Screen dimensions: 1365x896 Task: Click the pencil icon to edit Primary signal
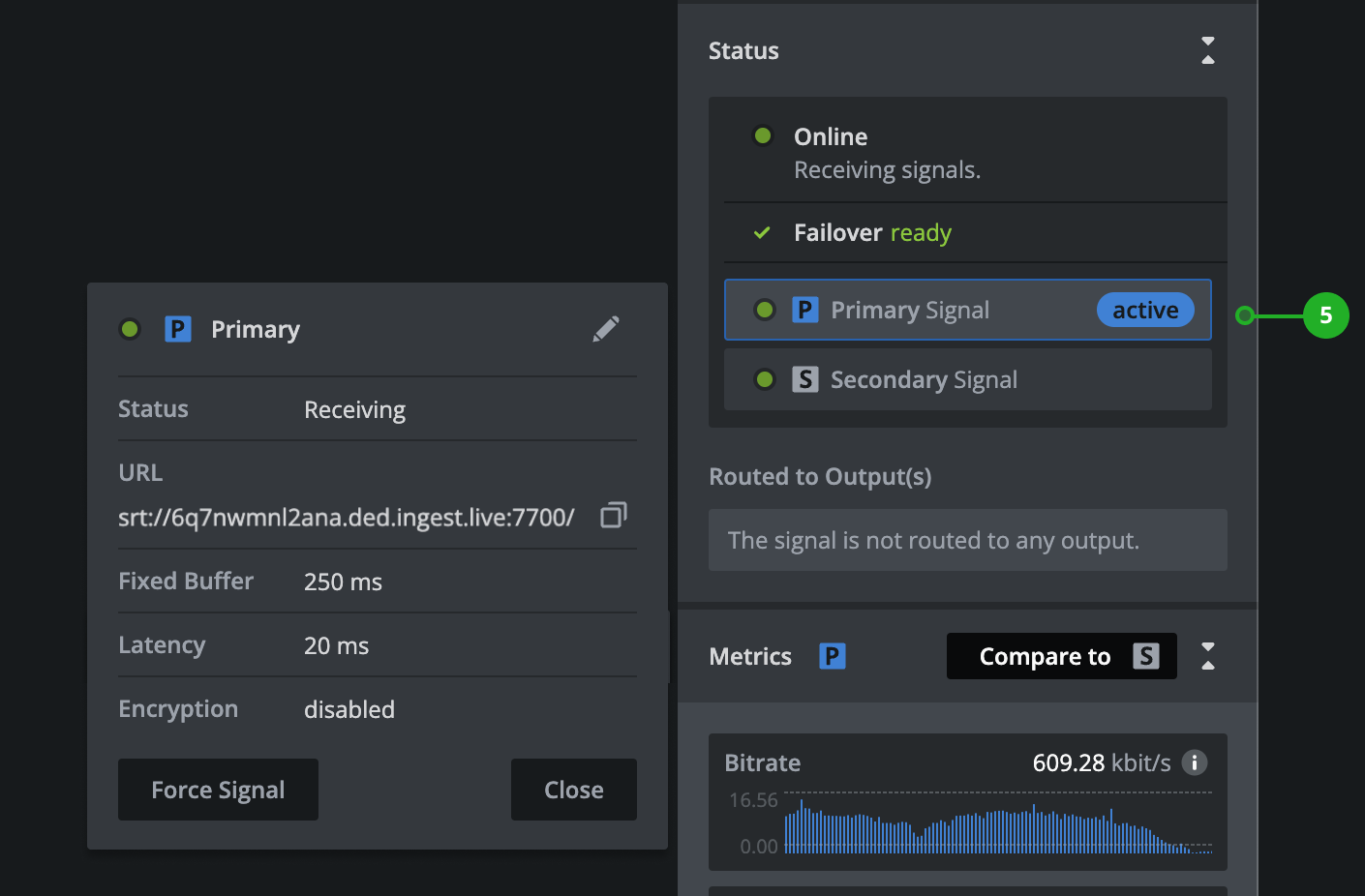pyautogui.click(x=606, y=329)
